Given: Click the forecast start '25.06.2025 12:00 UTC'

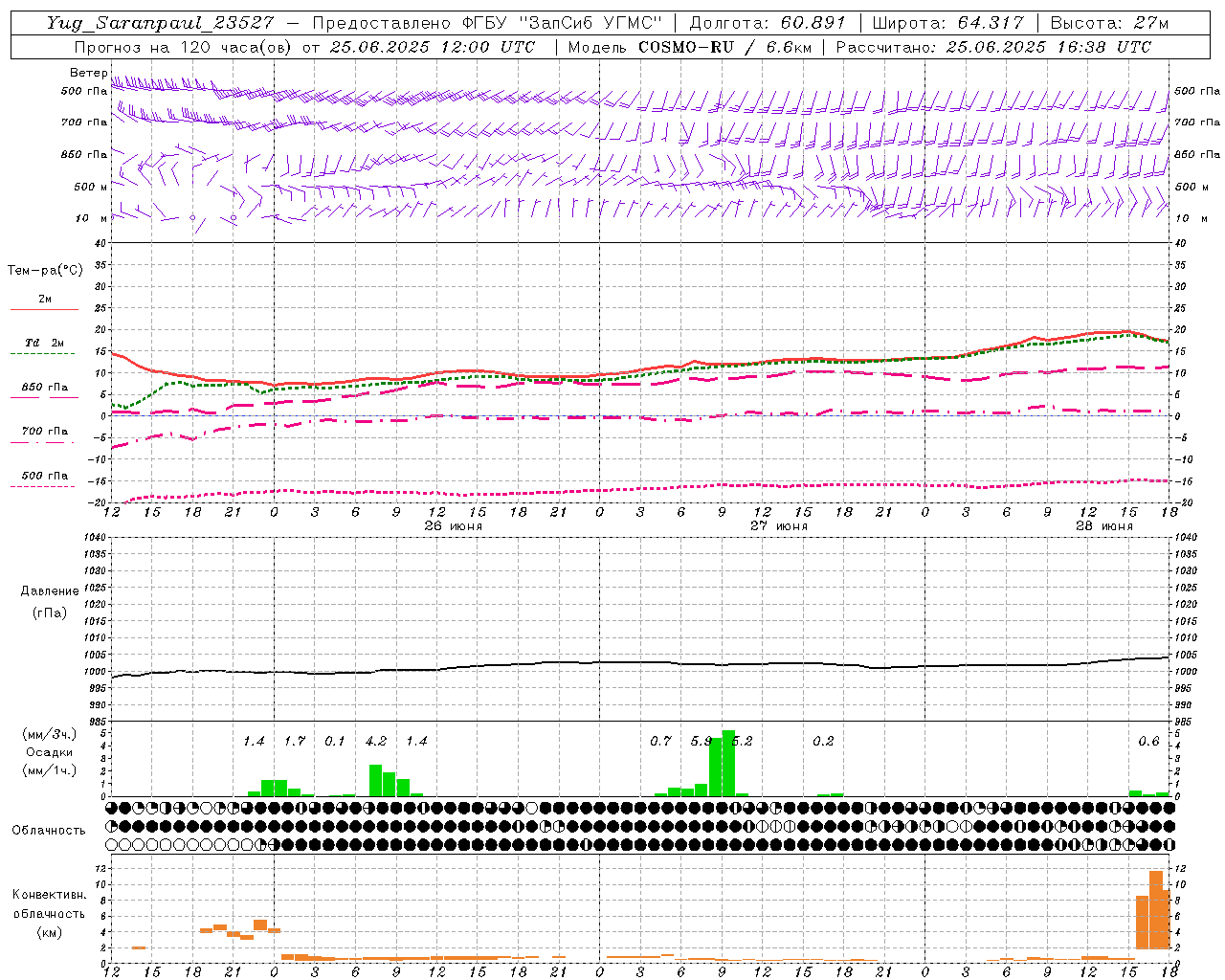Looking at the screenshot, I should click(433, 47).
